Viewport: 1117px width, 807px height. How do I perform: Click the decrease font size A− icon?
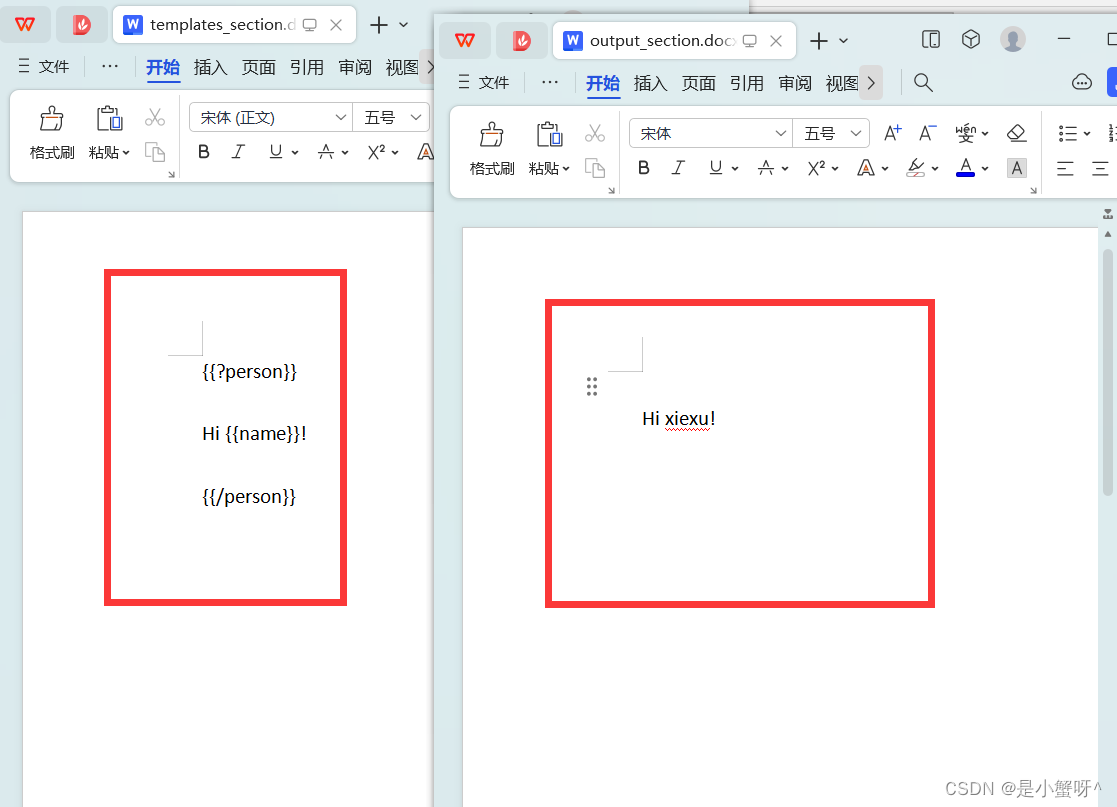coord(928,130)
